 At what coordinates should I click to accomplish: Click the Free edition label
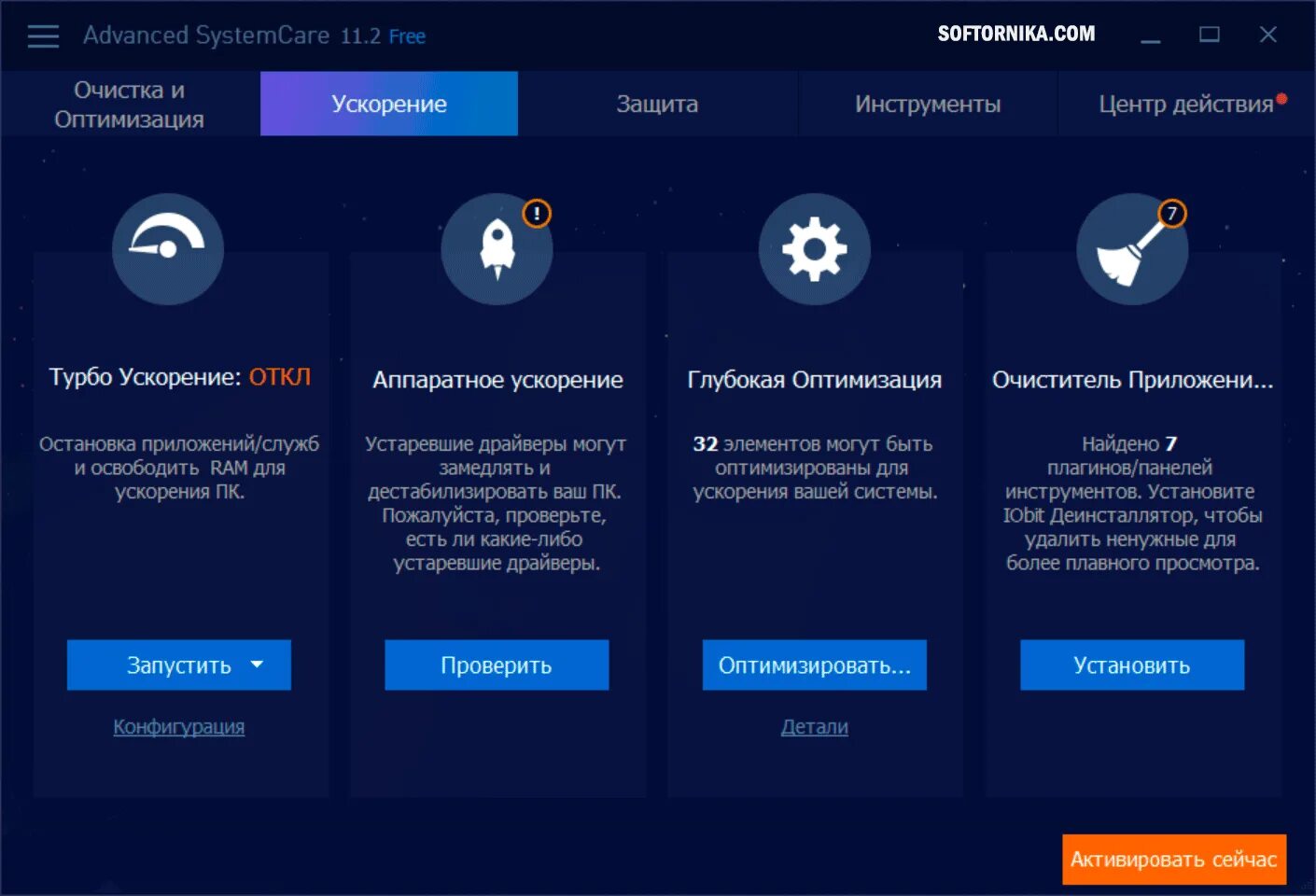[x=407, y=36]
